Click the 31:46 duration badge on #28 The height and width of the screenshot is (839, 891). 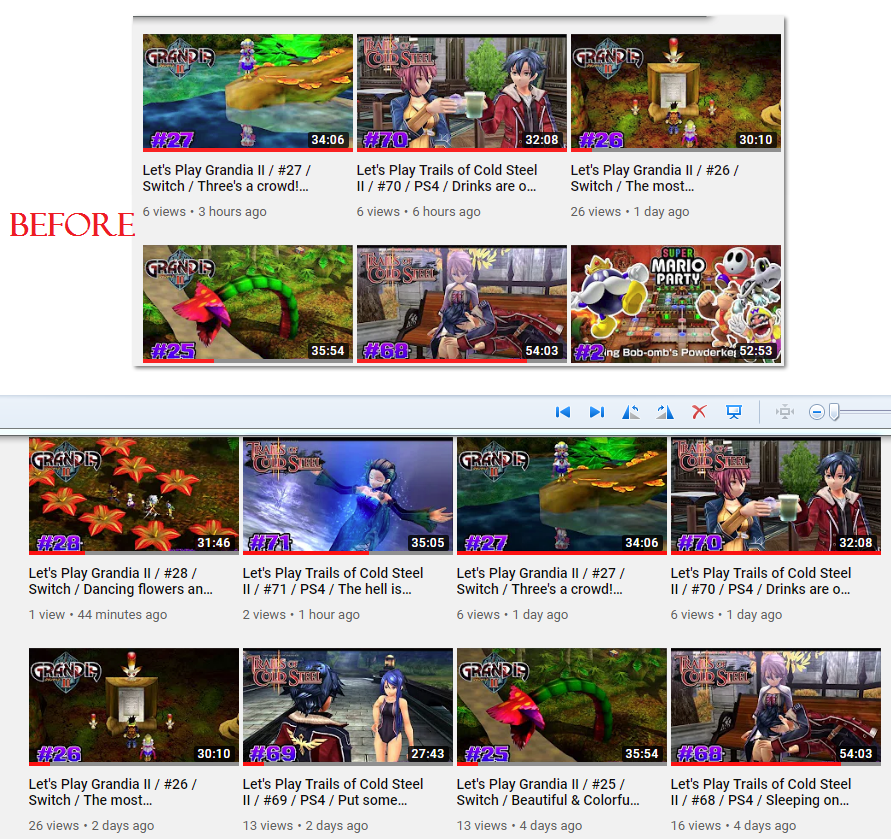click(214, 543)
